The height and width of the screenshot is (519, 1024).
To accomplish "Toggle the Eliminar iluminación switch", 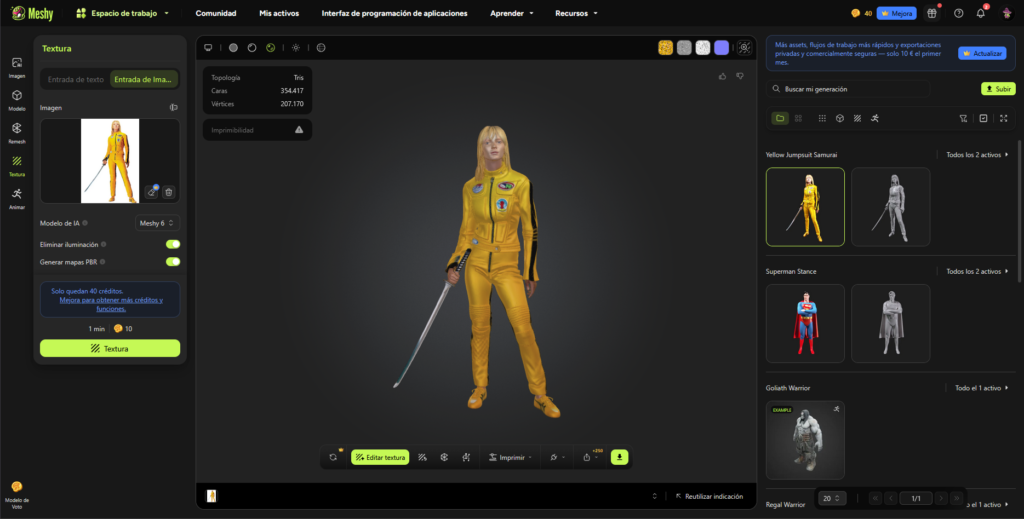I will coord(173,244).
